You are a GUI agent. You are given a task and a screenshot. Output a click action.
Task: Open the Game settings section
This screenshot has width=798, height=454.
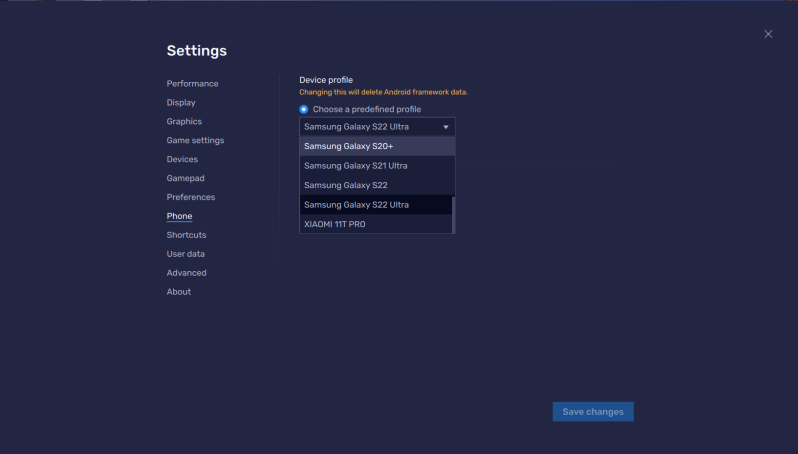[195, 140]
